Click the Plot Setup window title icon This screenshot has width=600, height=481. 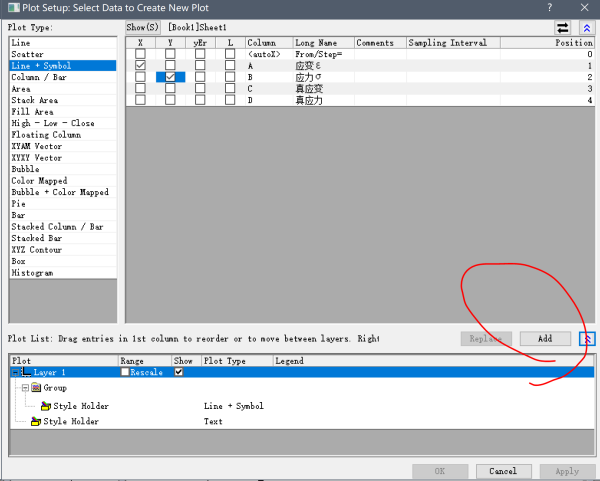14,8
